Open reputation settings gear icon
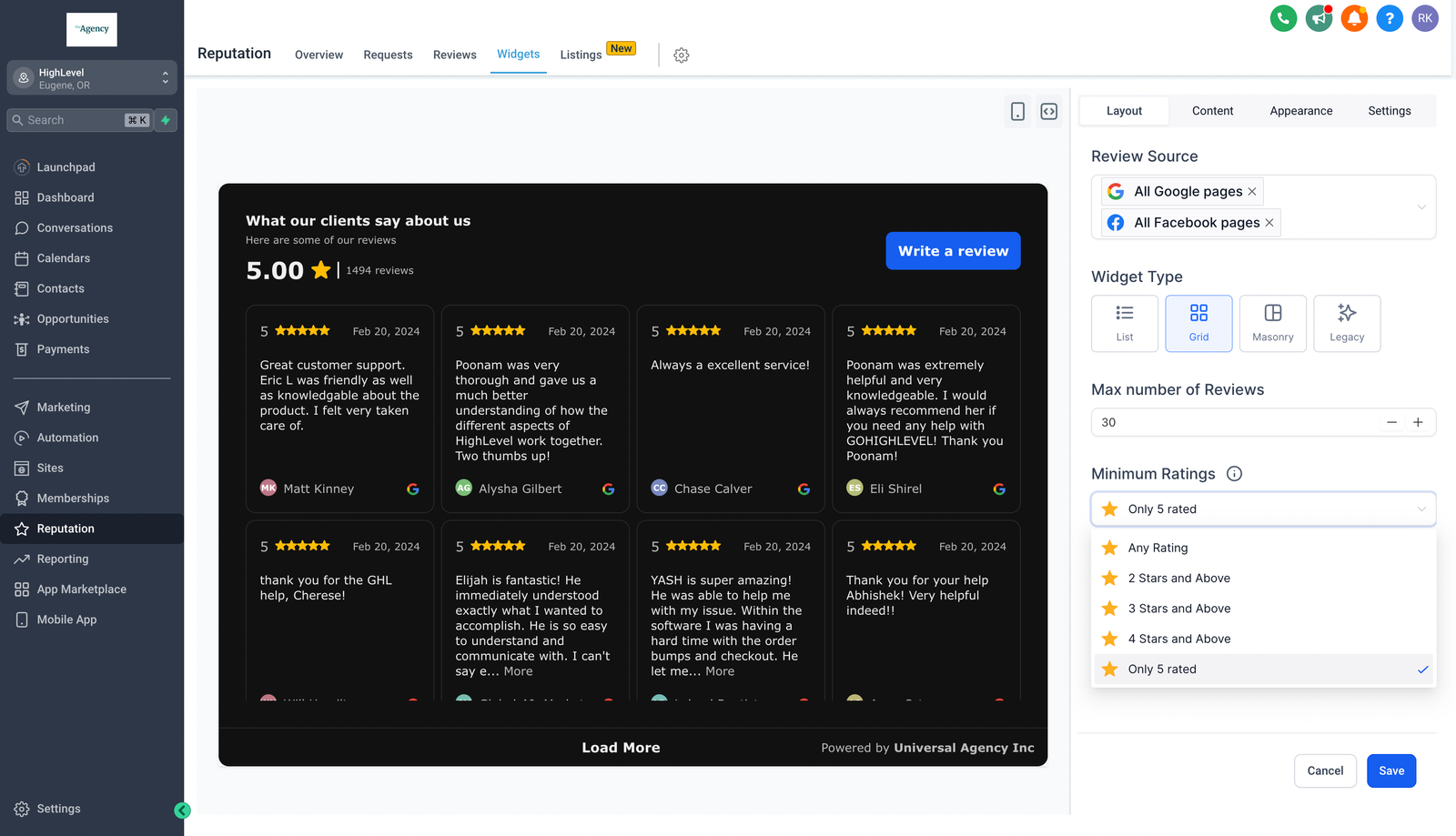Viewport: 1456px width, 836px height. [x=682, y=55]
